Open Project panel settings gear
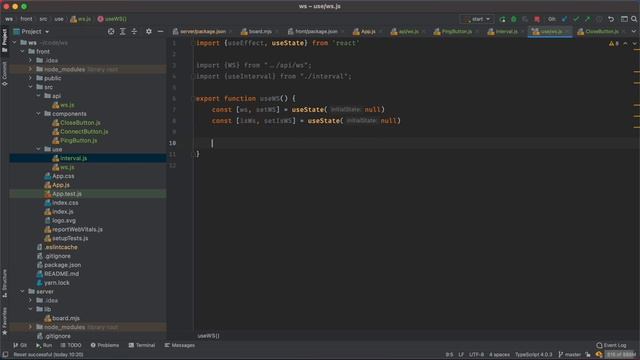 149,31
